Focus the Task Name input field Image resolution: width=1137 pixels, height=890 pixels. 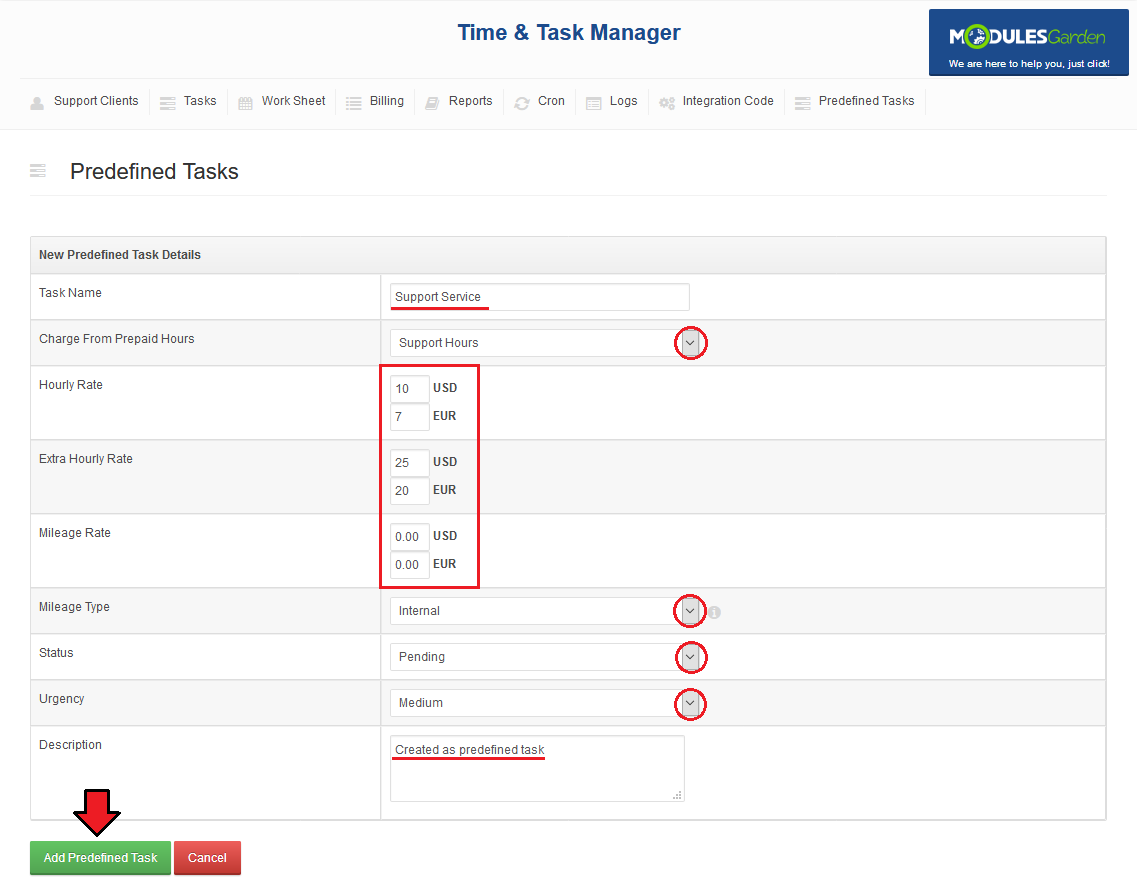(539, 297)
